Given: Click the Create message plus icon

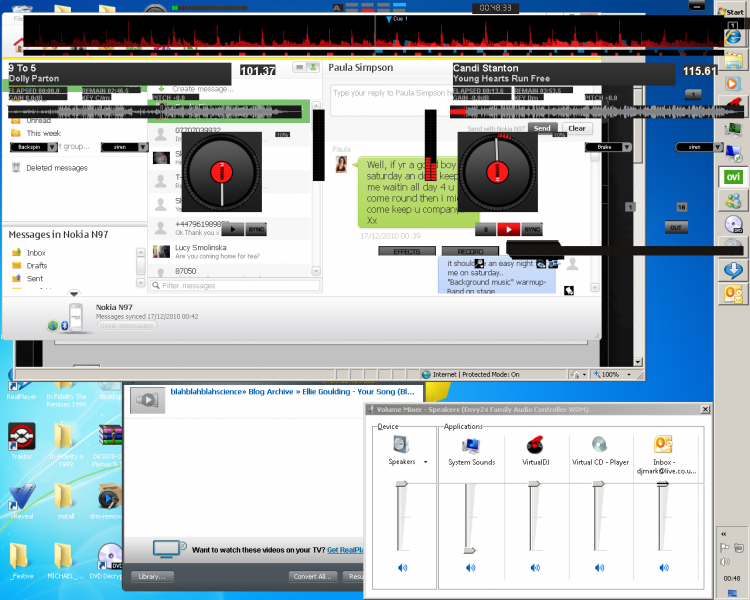Looking at the screenshot, I should pos(161,89).
